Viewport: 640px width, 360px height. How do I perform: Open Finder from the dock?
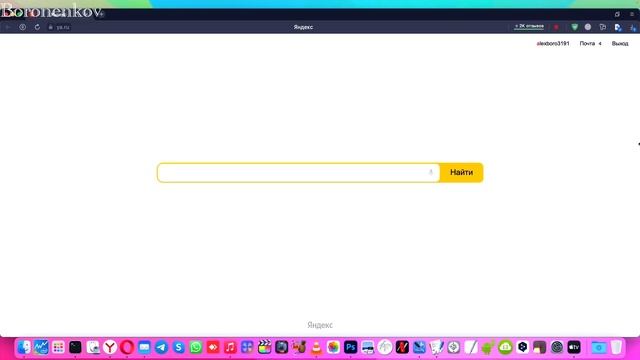tap(24, 347)
